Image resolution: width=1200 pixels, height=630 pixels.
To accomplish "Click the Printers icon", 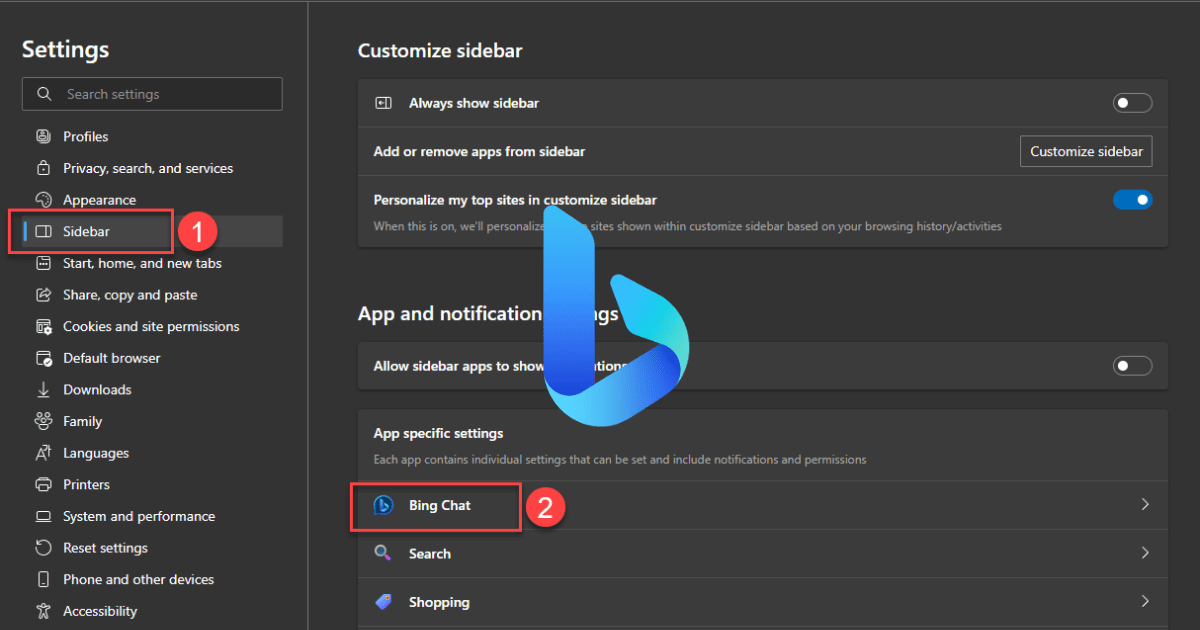I will (43, 485).
